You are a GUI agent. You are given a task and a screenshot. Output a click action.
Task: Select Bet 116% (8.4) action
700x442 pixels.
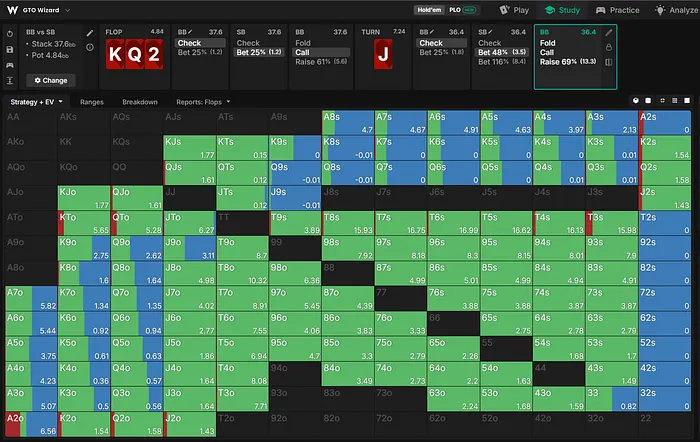pos(502,62)
